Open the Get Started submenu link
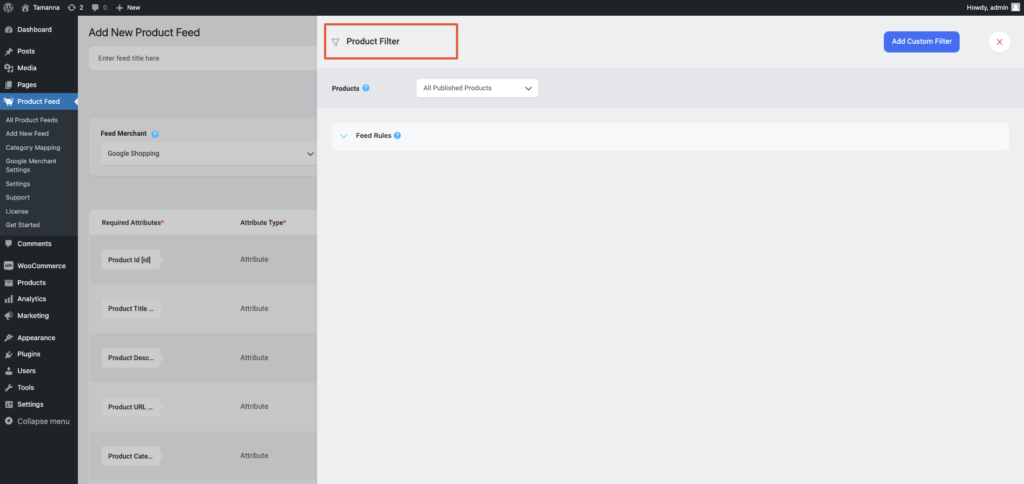 [22, 225]
